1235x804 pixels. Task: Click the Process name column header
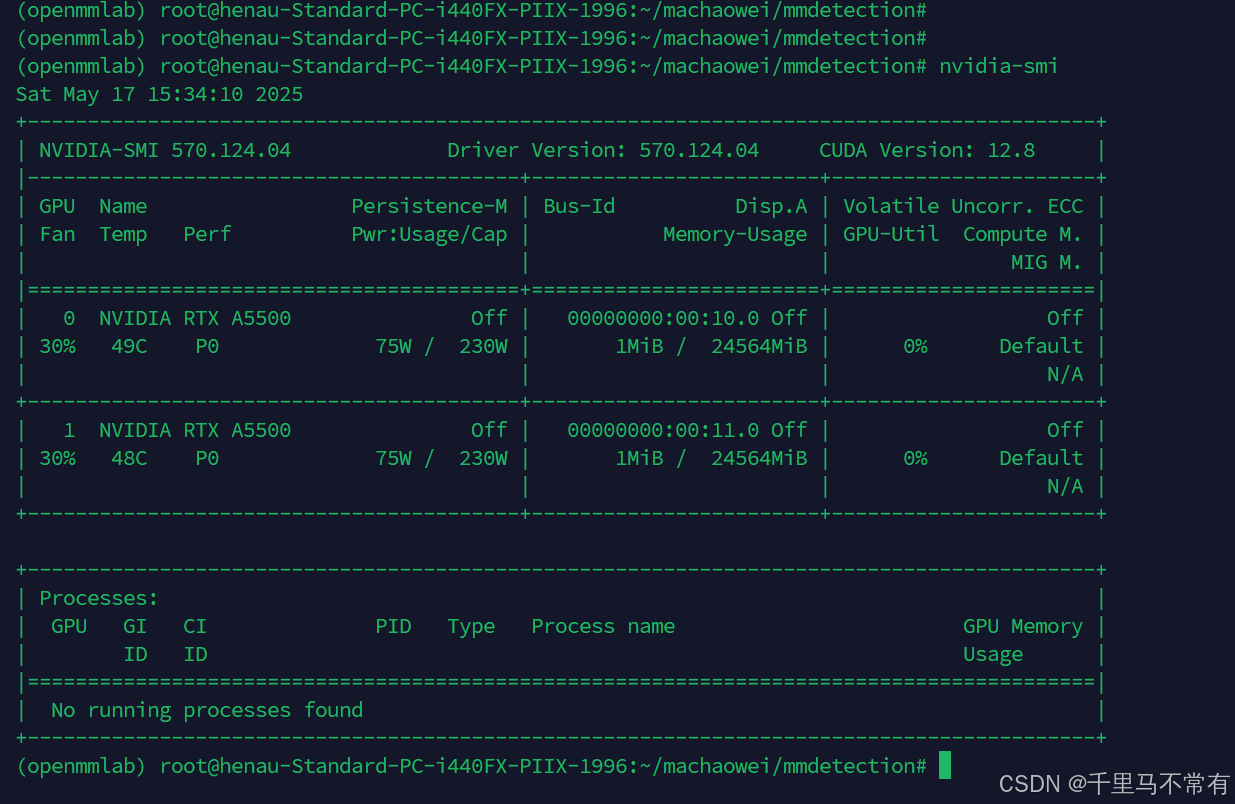tap(603, 626)
